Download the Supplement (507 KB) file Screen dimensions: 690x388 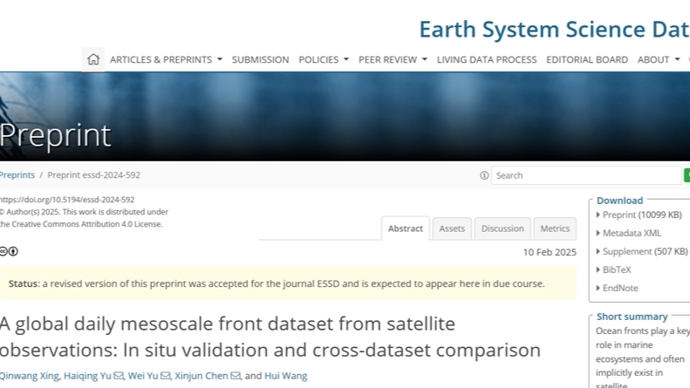click(642, 251)
